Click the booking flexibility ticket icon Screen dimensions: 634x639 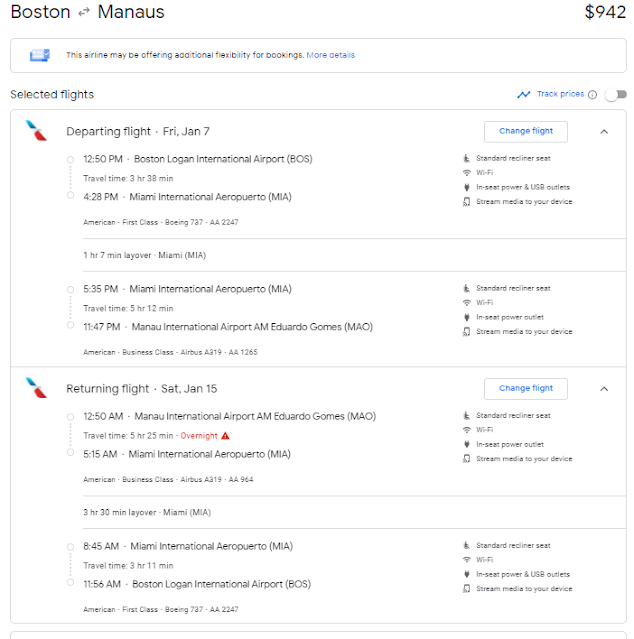(40, 55)
